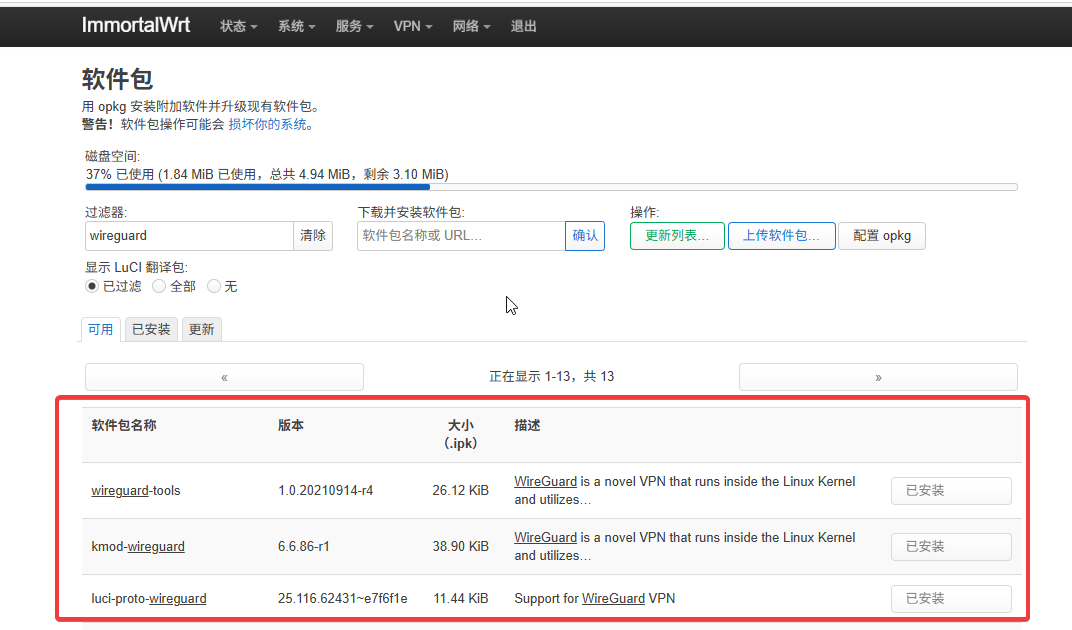The image size is (1072, 630).
Task: Click the 11.44 KiB size value
Action: point(461,599)
